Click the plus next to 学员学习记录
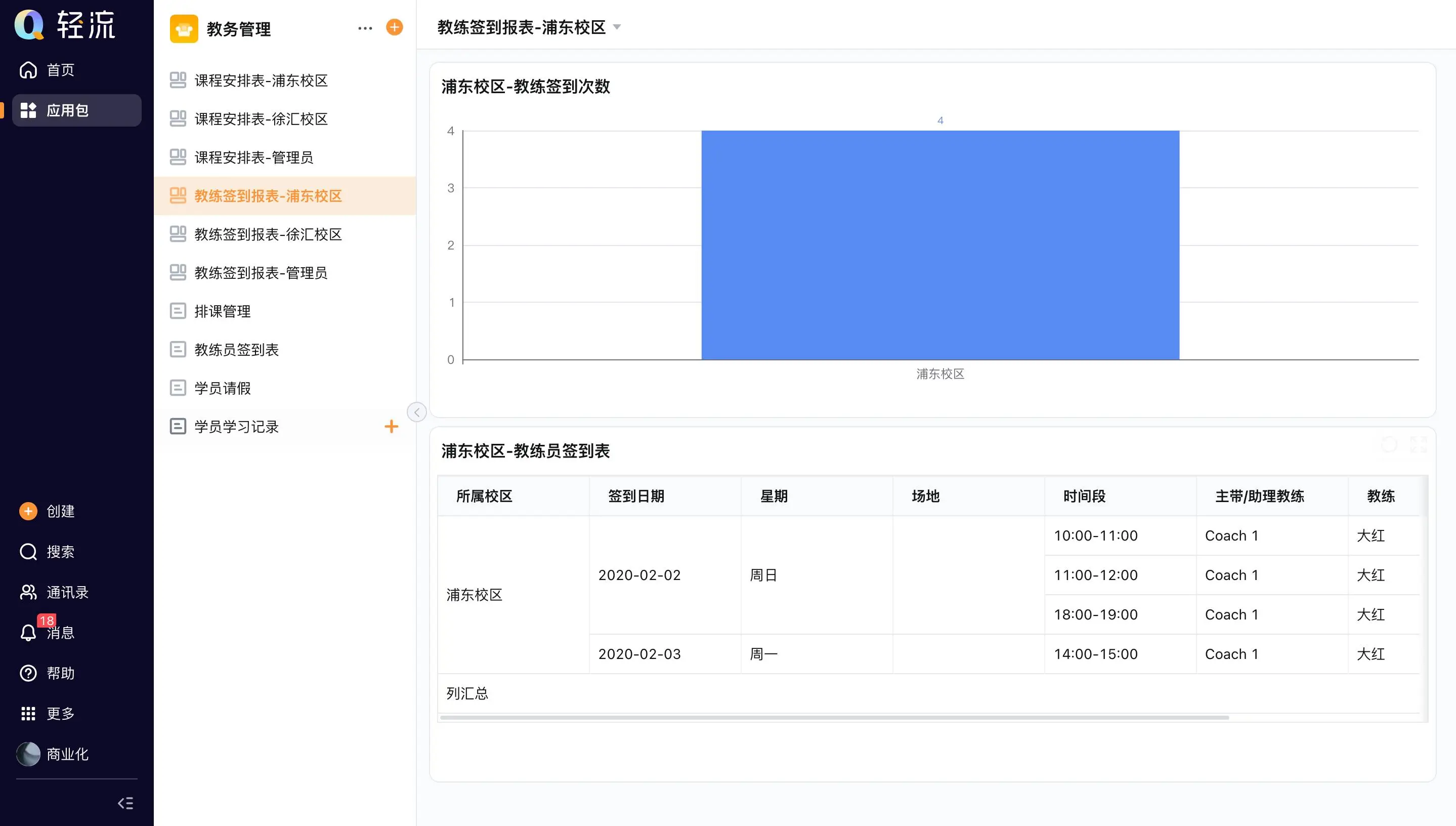Viewport: 1456px width, 826px height. [391, 427]
